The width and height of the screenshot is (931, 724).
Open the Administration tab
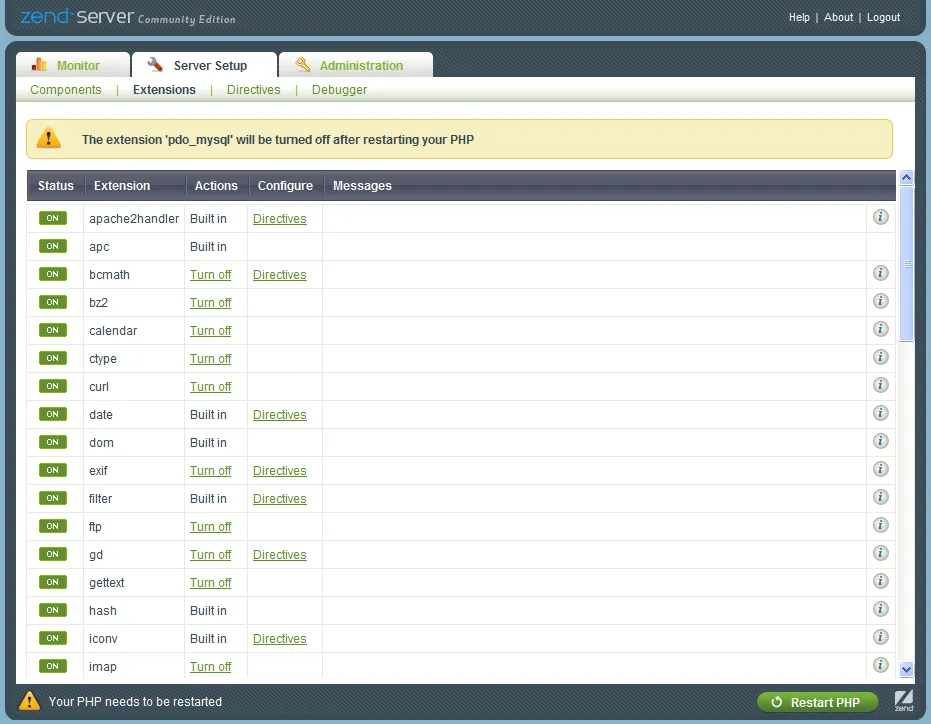[356, 65]
